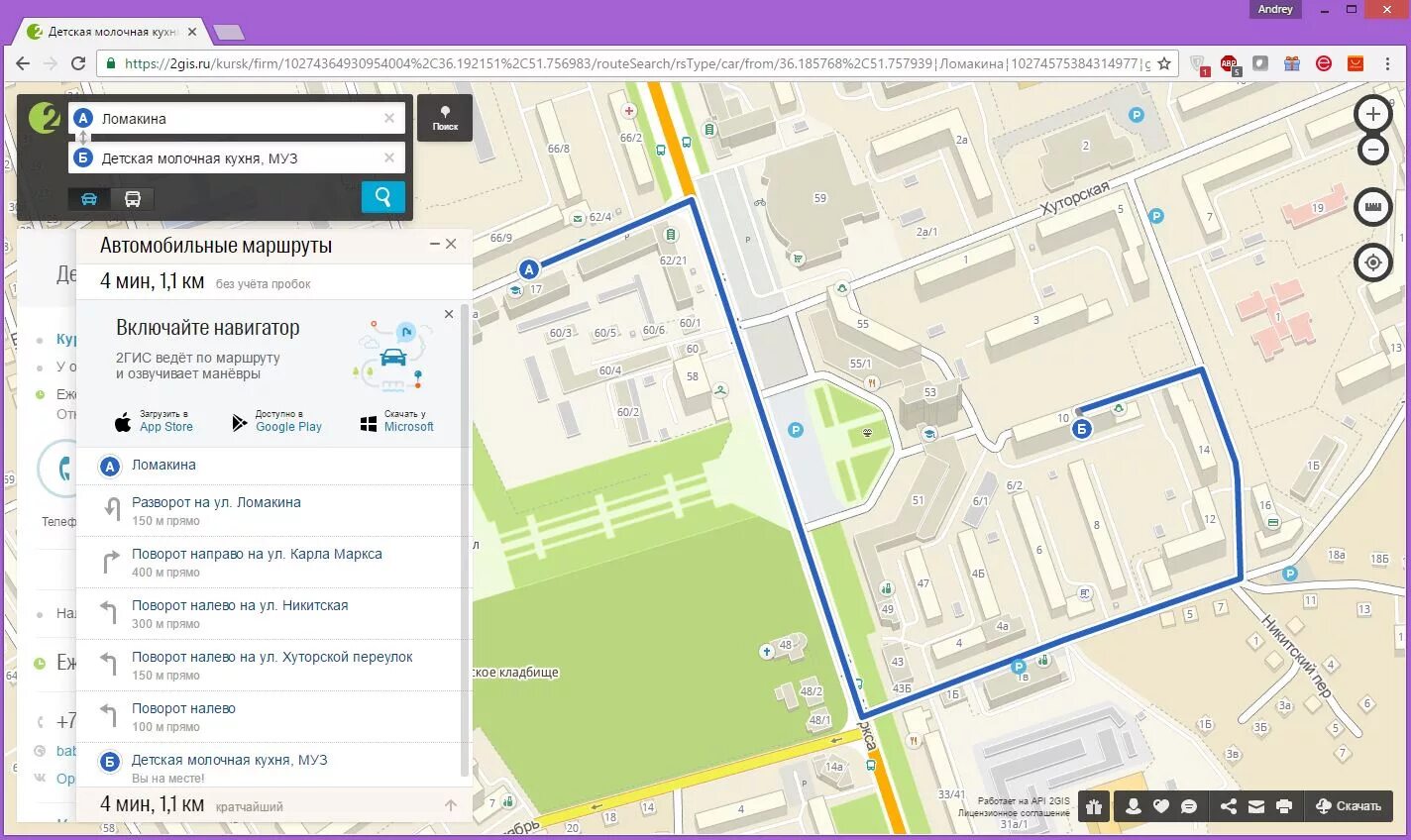Open the gift icon in the map footer
Viewport: 1411px width, 840px height.
(1094, 806)
